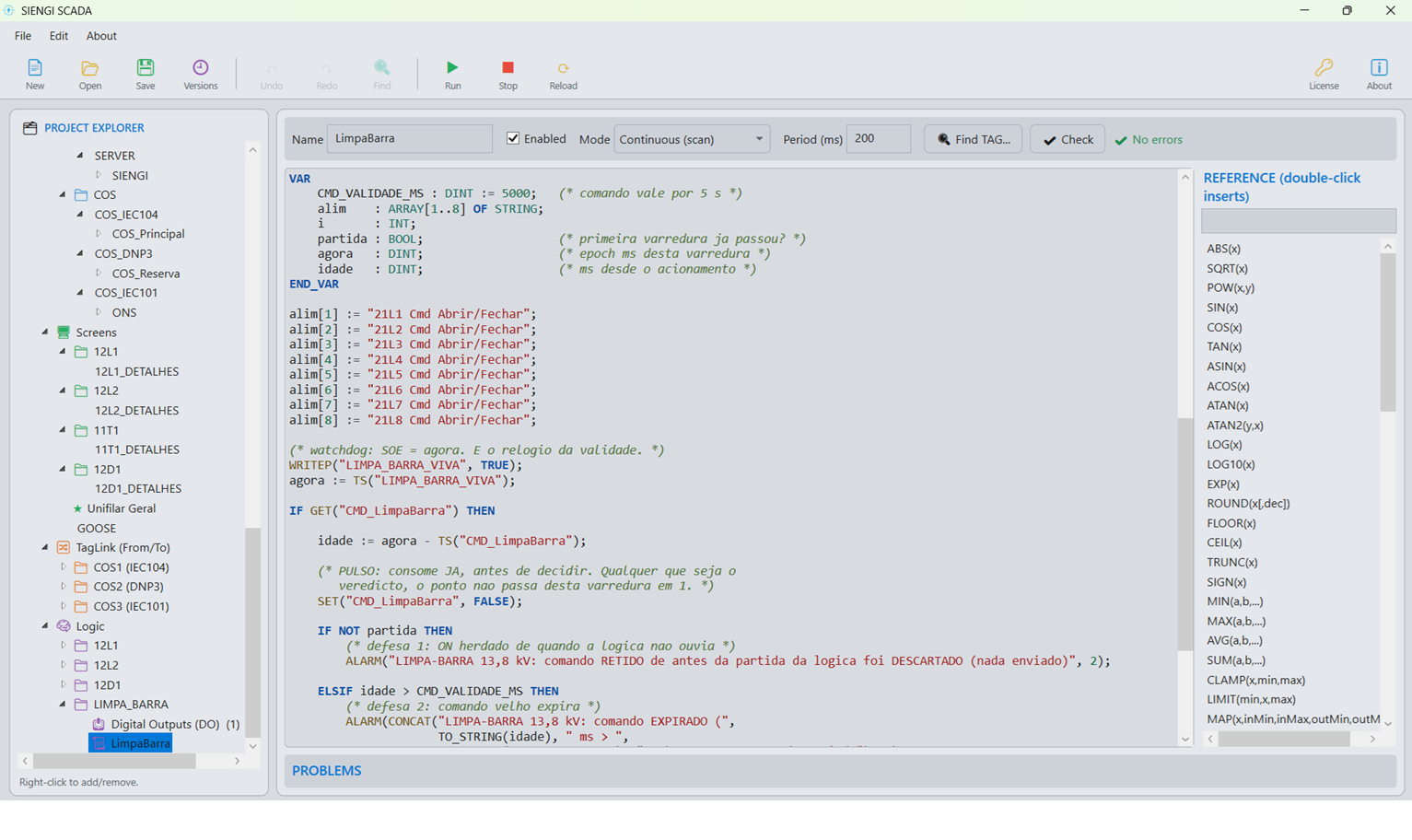Expand the SIENGI tree node

[99, 175]
